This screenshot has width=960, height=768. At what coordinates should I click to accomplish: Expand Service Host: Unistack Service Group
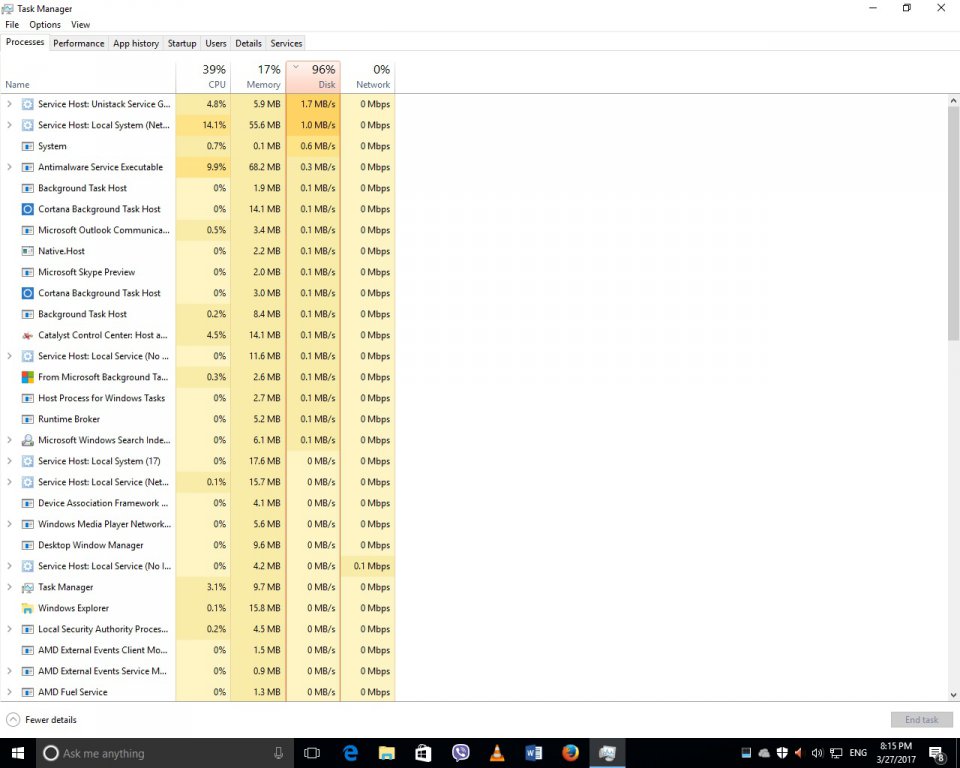click(x=10, y=104)
